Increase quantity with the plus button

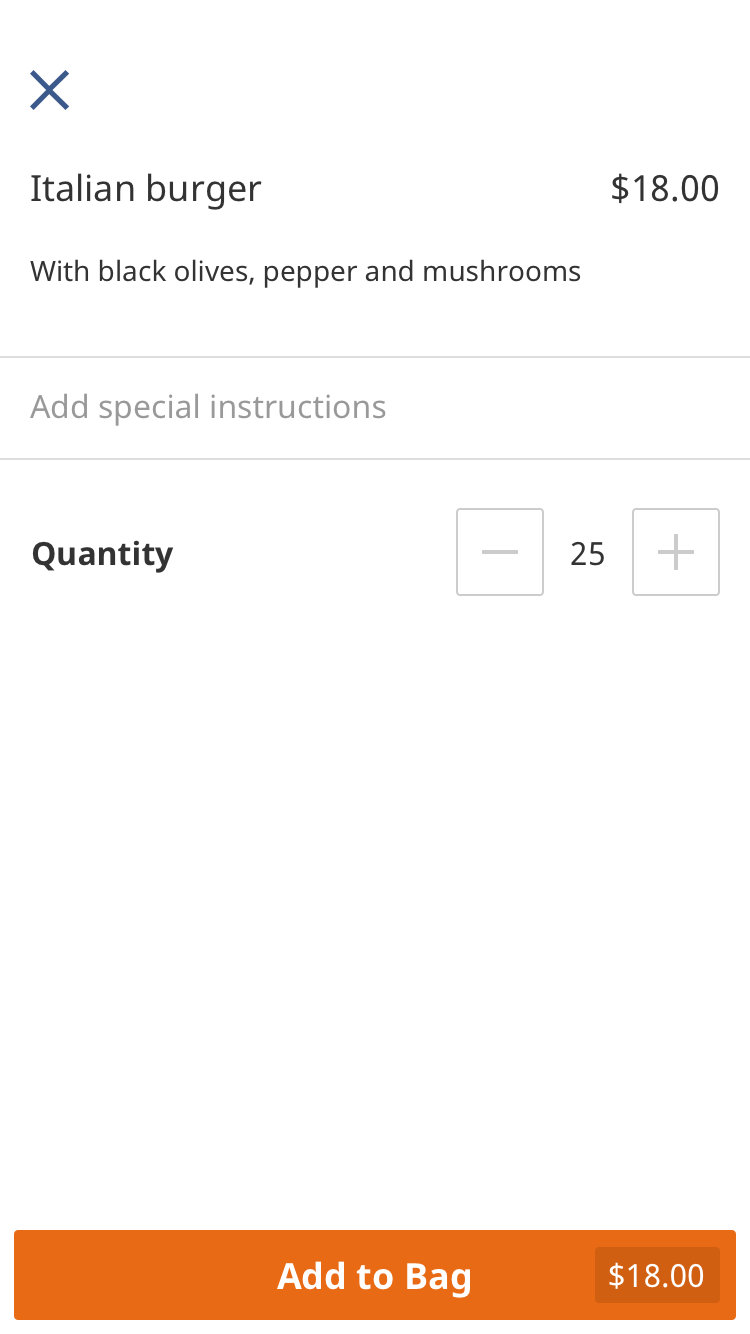pyautogui.click(x=676, y=552)
